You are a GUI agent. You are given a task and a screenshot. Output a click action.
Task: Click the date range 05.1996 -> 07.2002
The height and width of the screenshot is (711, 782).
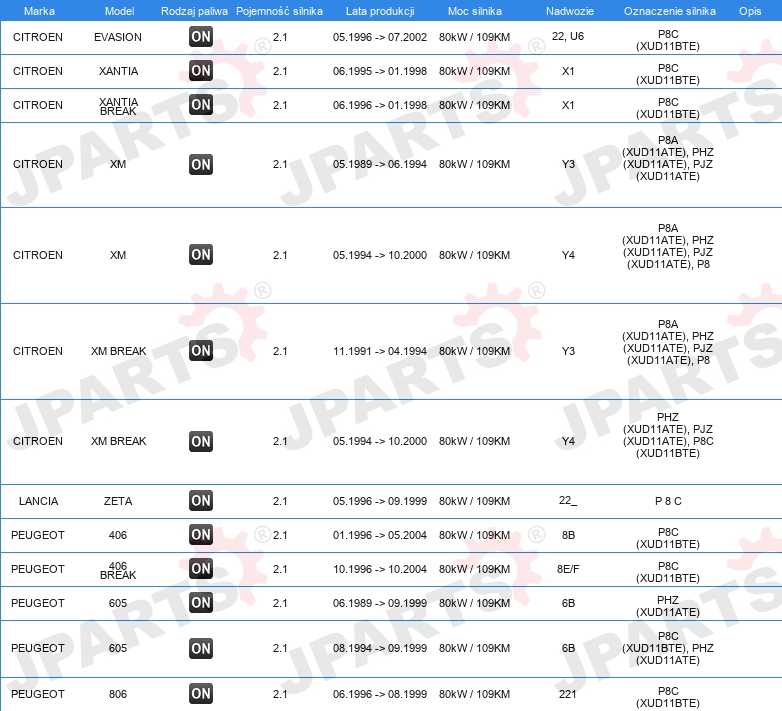(x=380, y=37)
